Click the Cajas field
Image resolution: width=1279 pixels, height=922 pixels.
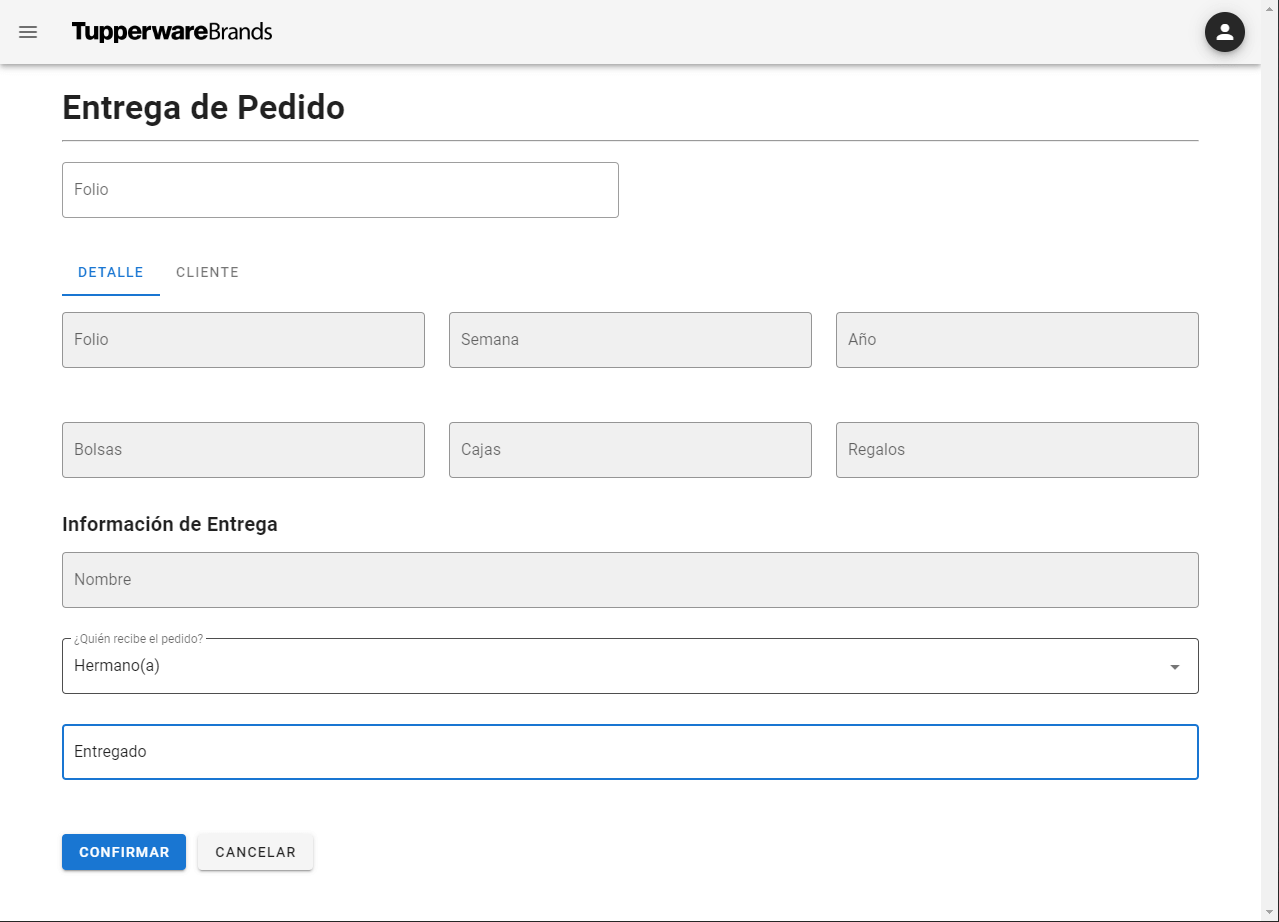point(630,450)
